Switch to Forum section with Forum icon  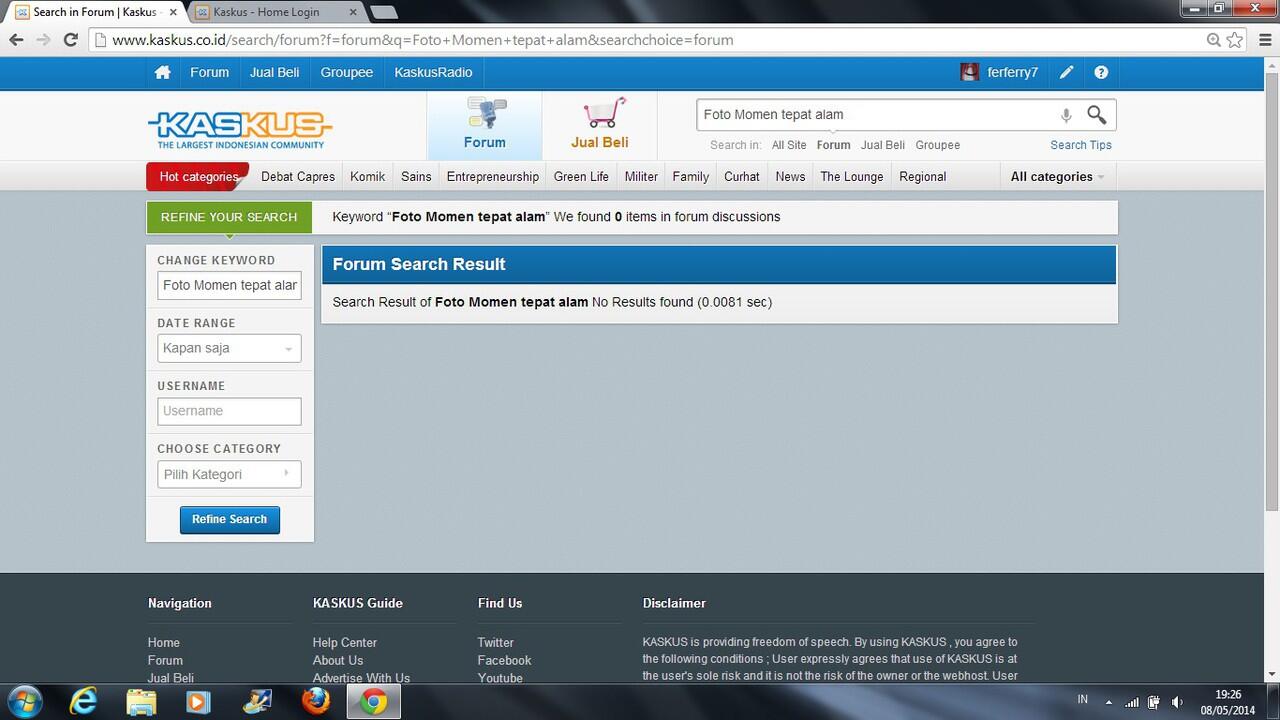[x=485, y=125]
